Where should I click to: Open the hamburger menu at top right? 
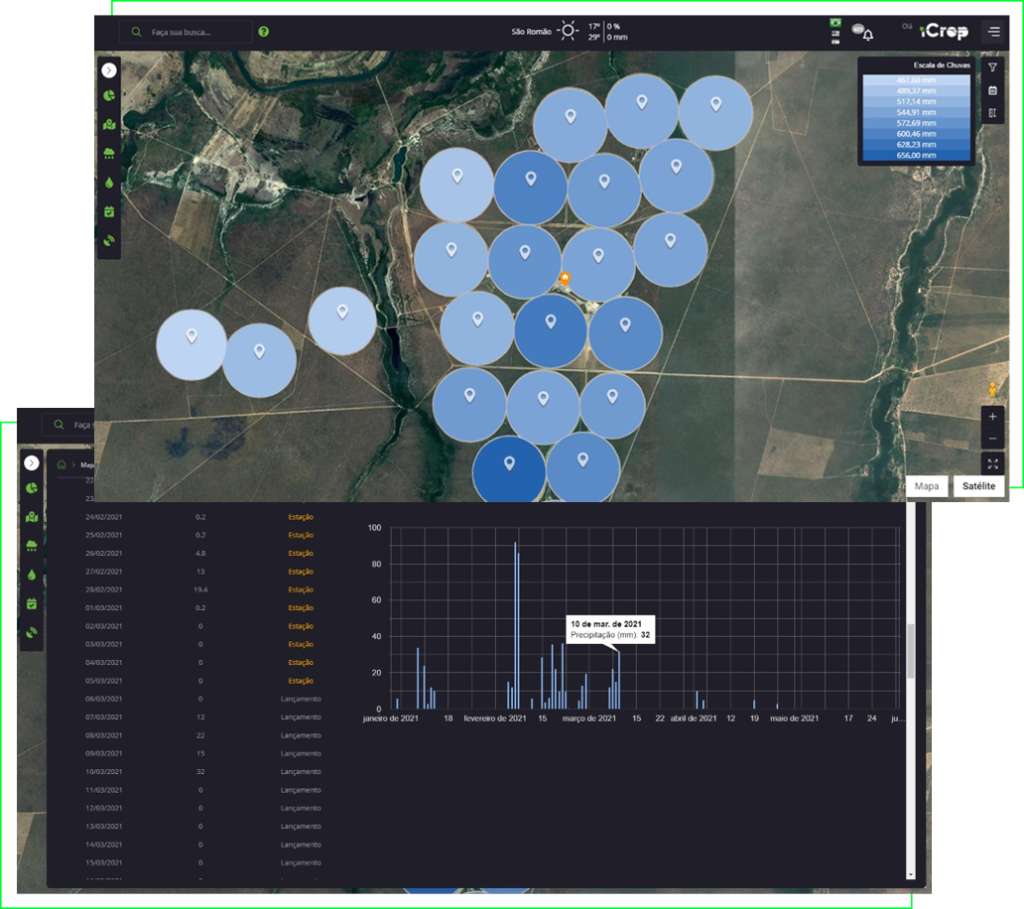coord(994,31)
